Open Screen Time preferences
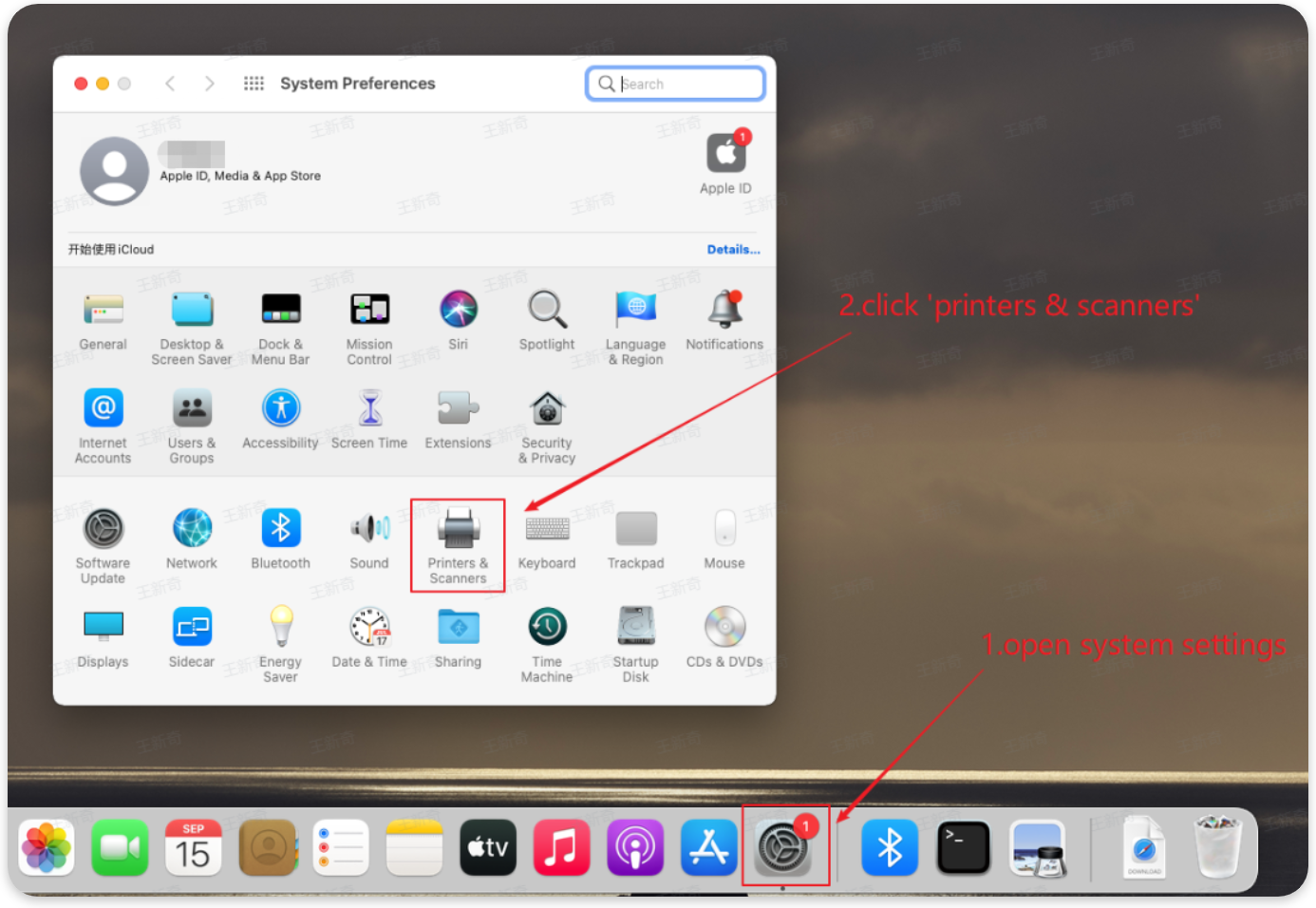The image size is (1316, 908). [369, 408]
